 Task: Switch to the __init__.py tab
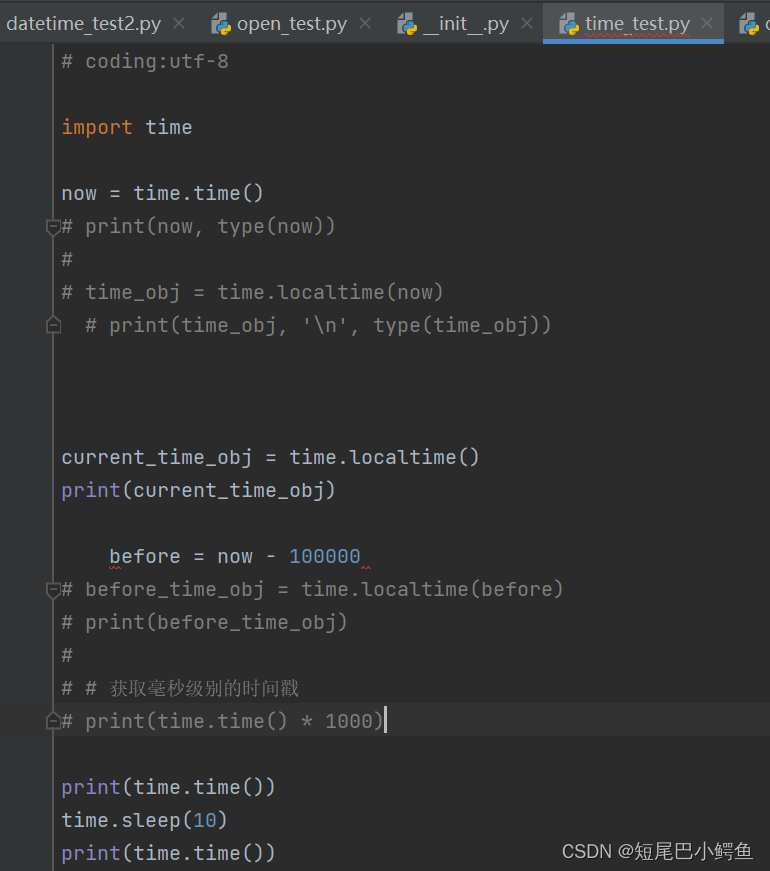[x=466, y=24]
